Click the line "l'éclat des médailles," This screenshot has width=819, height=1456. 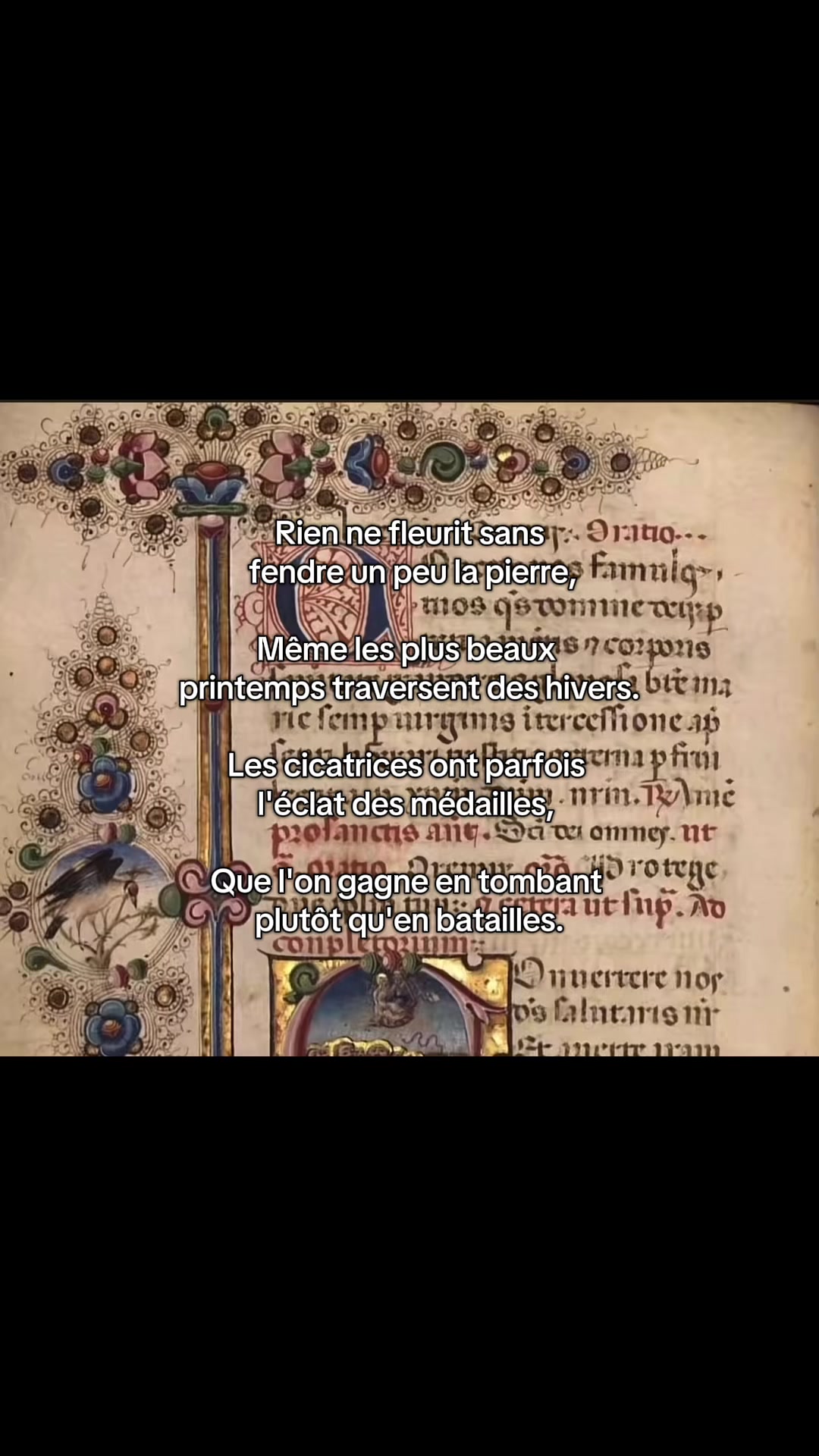406,804
